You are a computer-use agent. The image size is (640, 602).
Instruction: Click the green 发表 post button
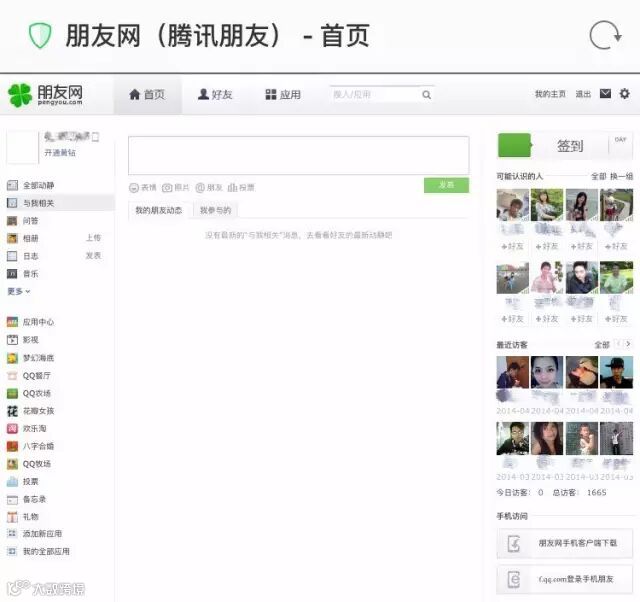click(x=446, y=185)
